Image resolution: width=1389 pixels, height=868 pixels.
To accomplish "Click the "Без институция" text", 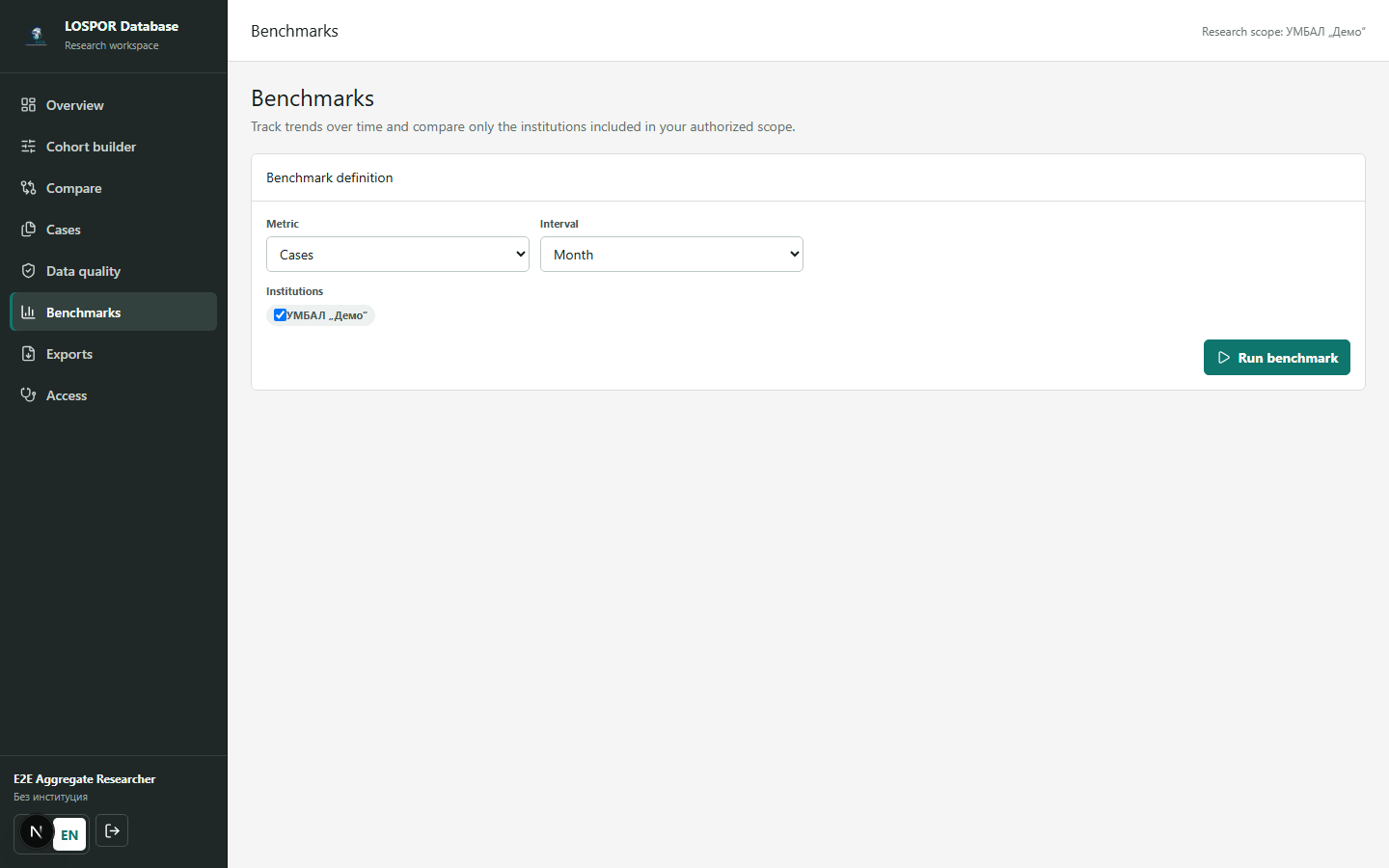I will click(50, 797).
